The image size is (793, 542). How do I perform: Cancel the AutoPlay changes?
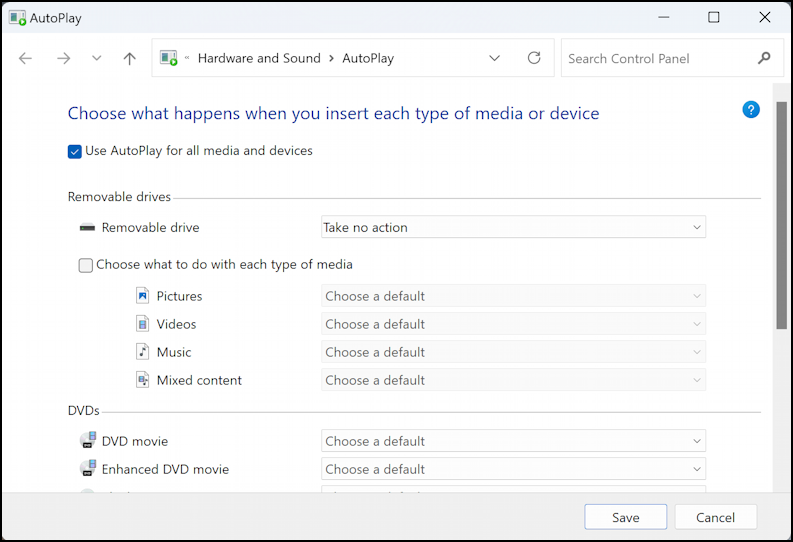coord(716,517)
